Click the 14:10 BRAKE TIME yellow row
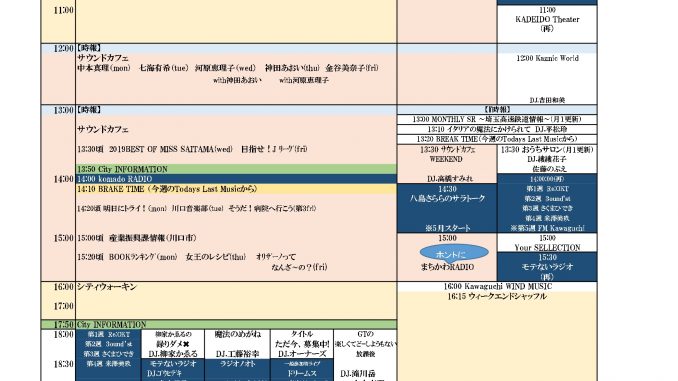678x381 pixels. [x=236, y=189]
